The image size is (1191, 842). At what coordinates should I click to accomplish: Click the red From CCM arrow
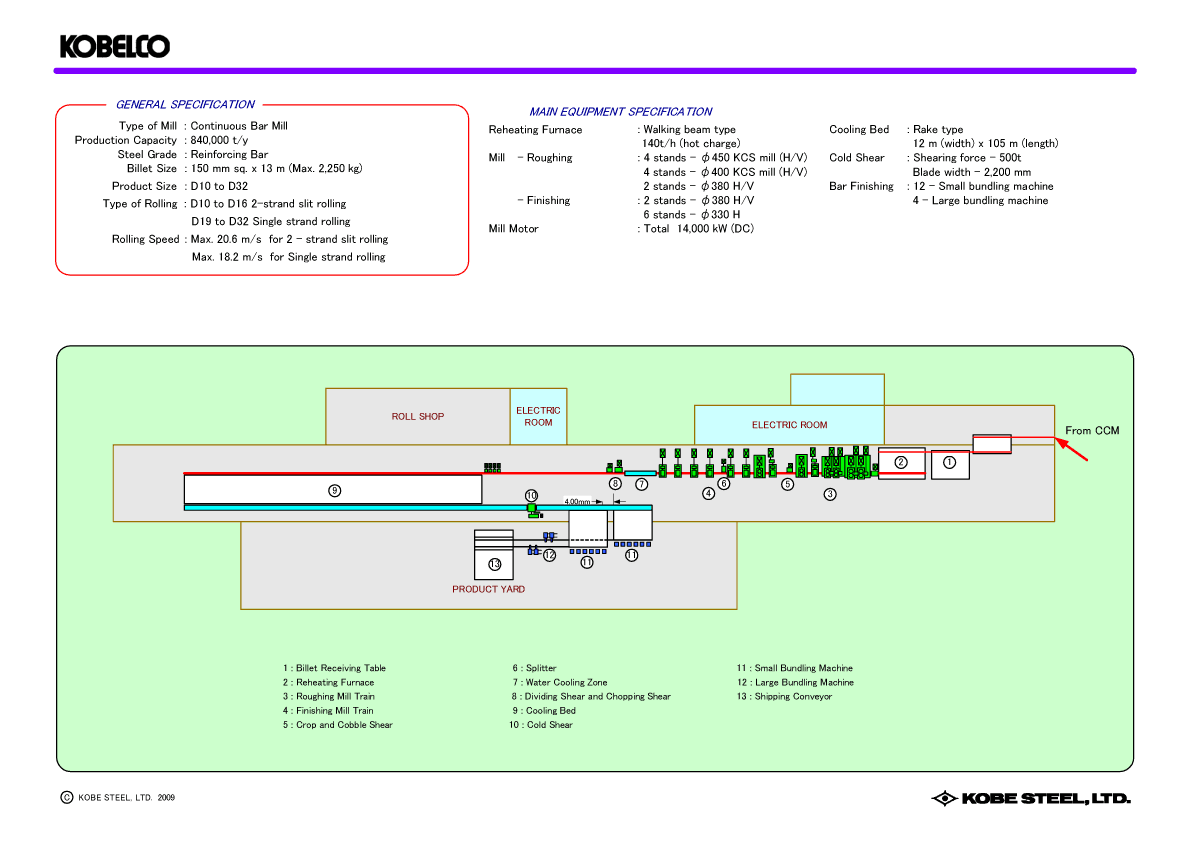tap(1071, 448)
